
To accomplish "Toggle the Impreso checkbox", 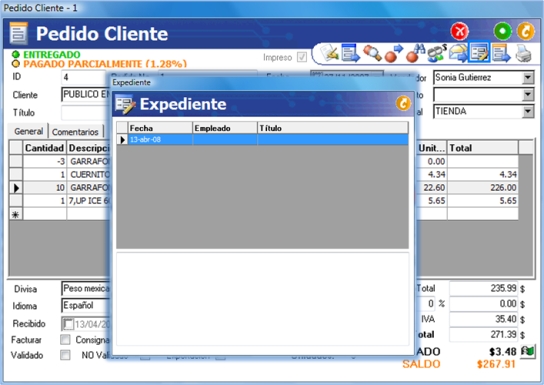I will click(x=302, y=57).
